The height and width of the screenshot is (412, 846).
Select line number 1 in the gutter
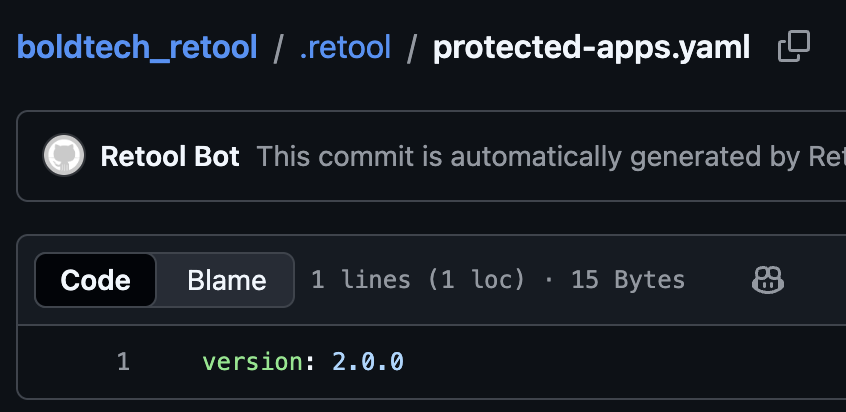point(123,361)
